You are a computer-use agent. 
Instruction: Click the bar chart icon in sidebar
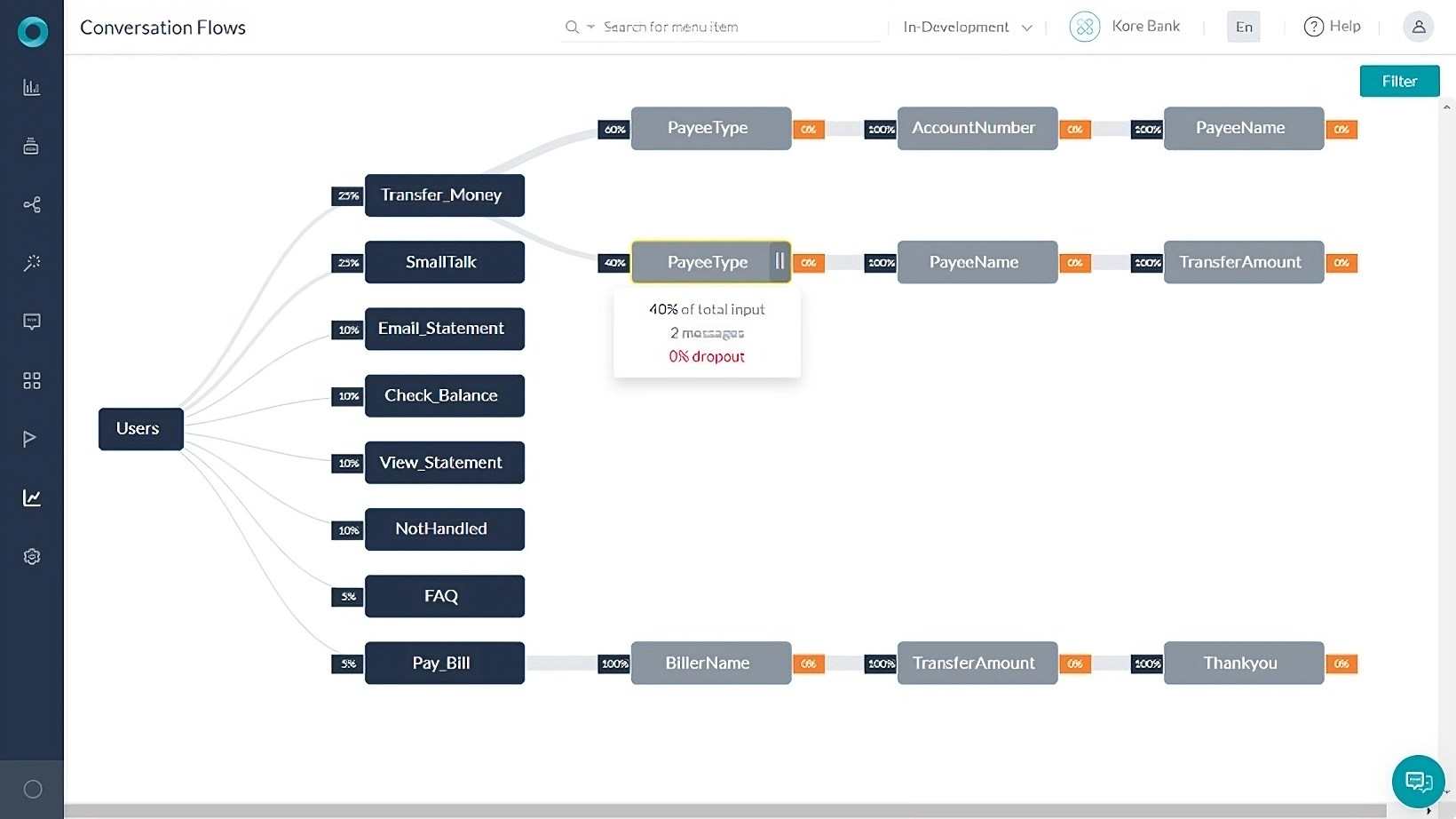tap(32, 87)
